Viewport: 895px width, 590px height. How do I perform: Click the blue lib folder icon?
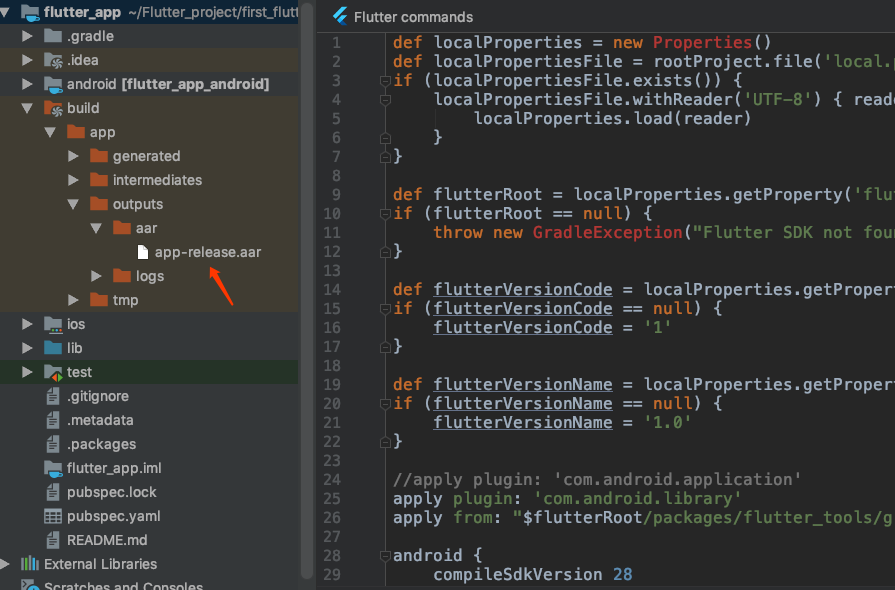point(53,347)
